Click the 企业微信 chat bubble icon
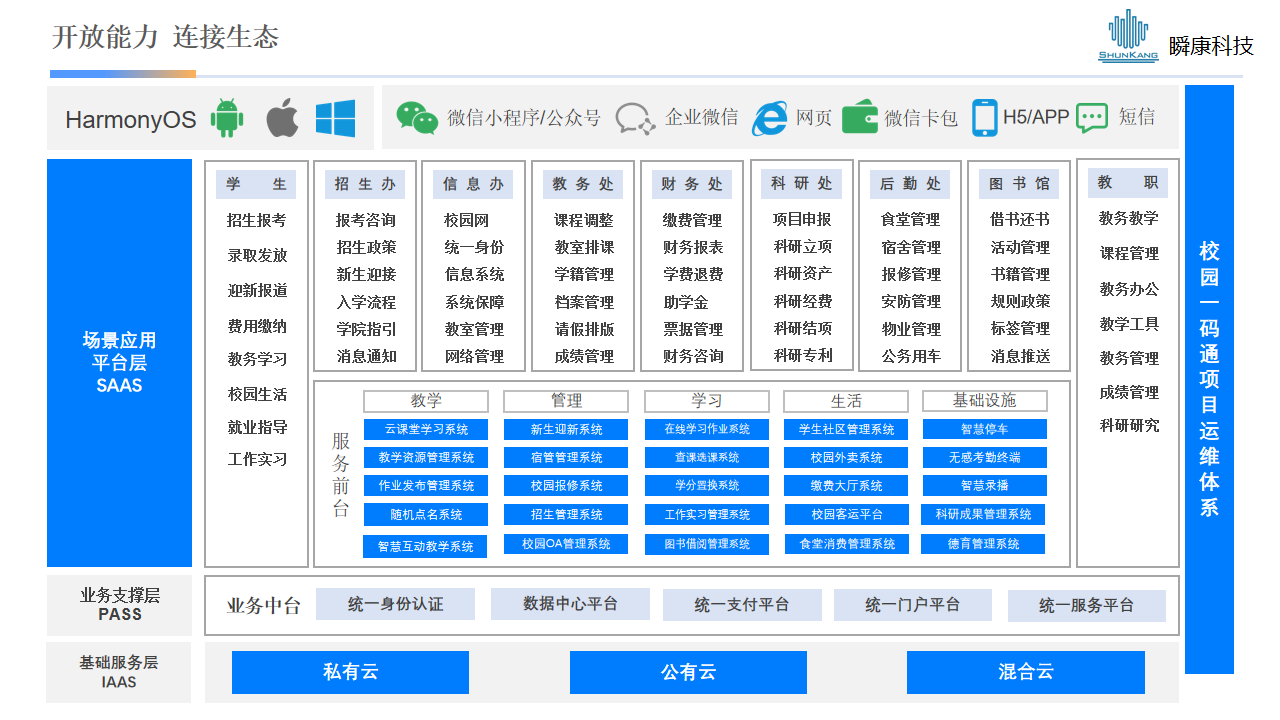The width and height of the screenshot is (1280, 720). click(632, 117)
